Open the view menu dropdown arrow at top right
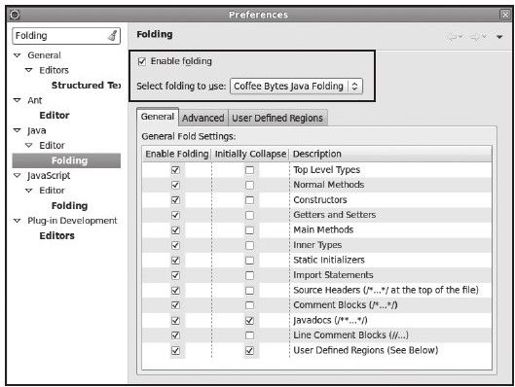This screenshot has height=387, width=515. [x=499, y=37]
